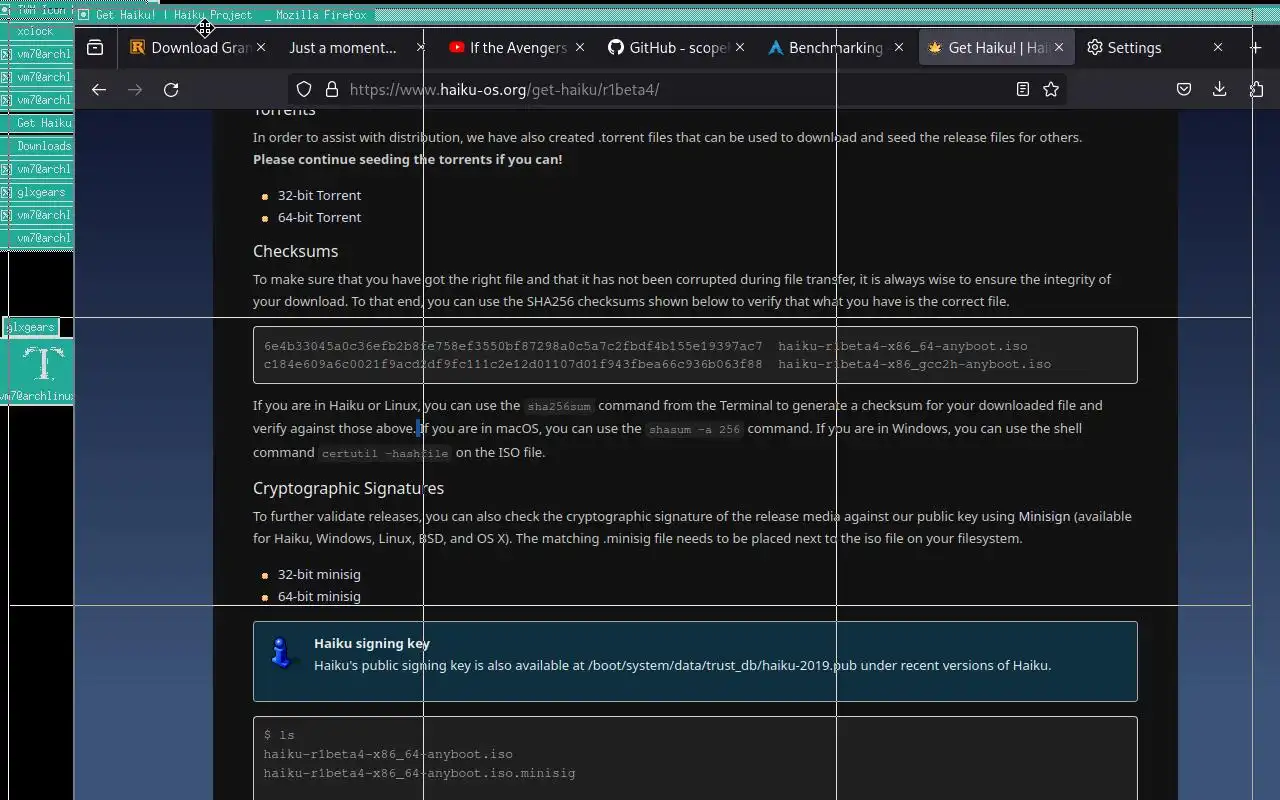
Task: Toggle reader view icon in address bar
Action: (x=1022, y=89)
